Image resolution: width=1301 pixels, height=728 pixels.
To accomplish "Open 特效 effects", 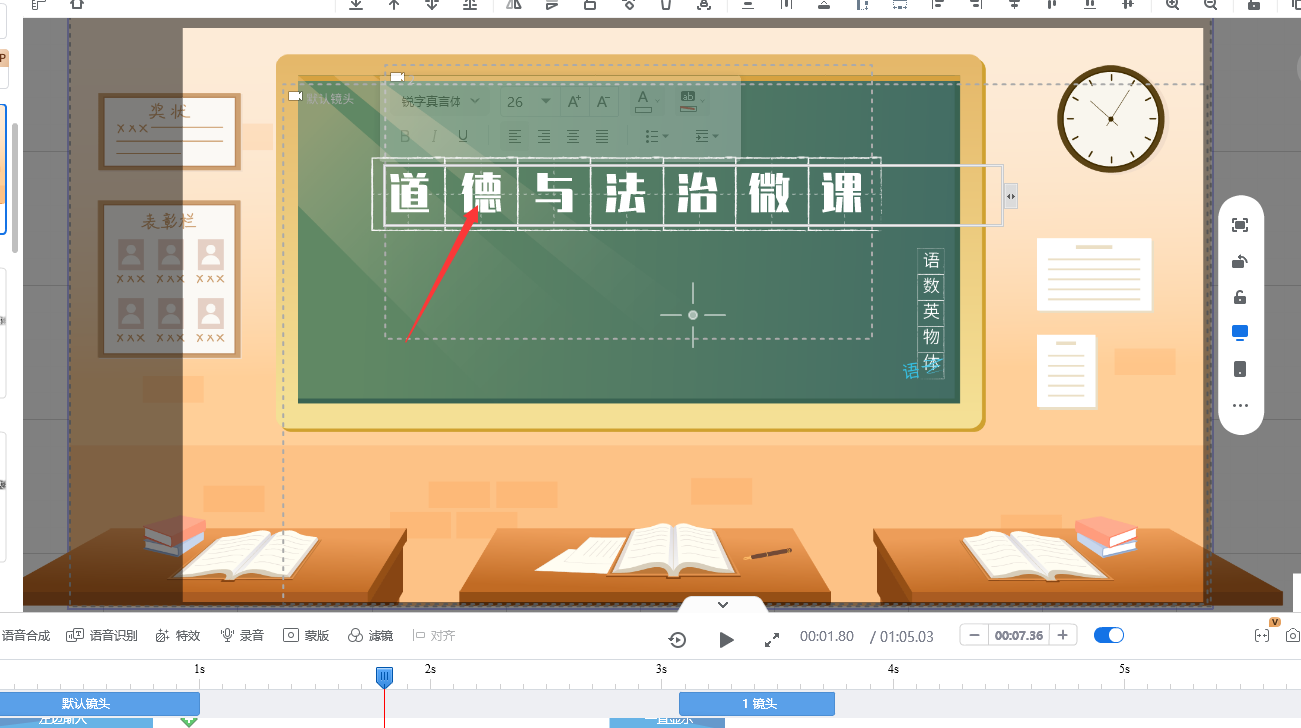I will pyautogui.click(x=179, y=635).
